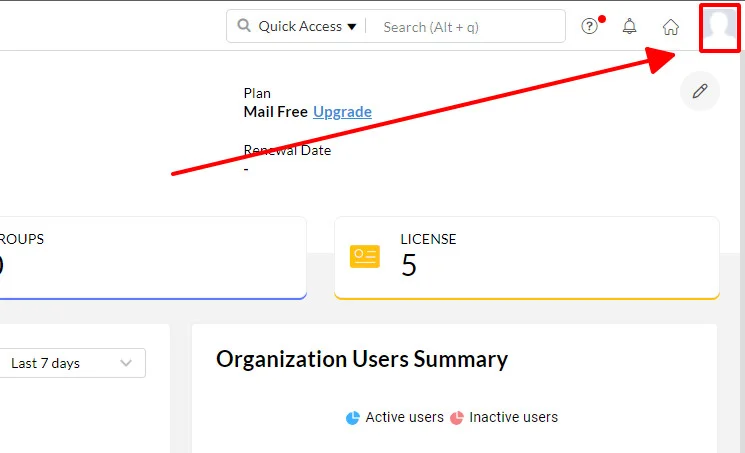
Task: Toggle the Inactive users legend label
Action: 513,417
